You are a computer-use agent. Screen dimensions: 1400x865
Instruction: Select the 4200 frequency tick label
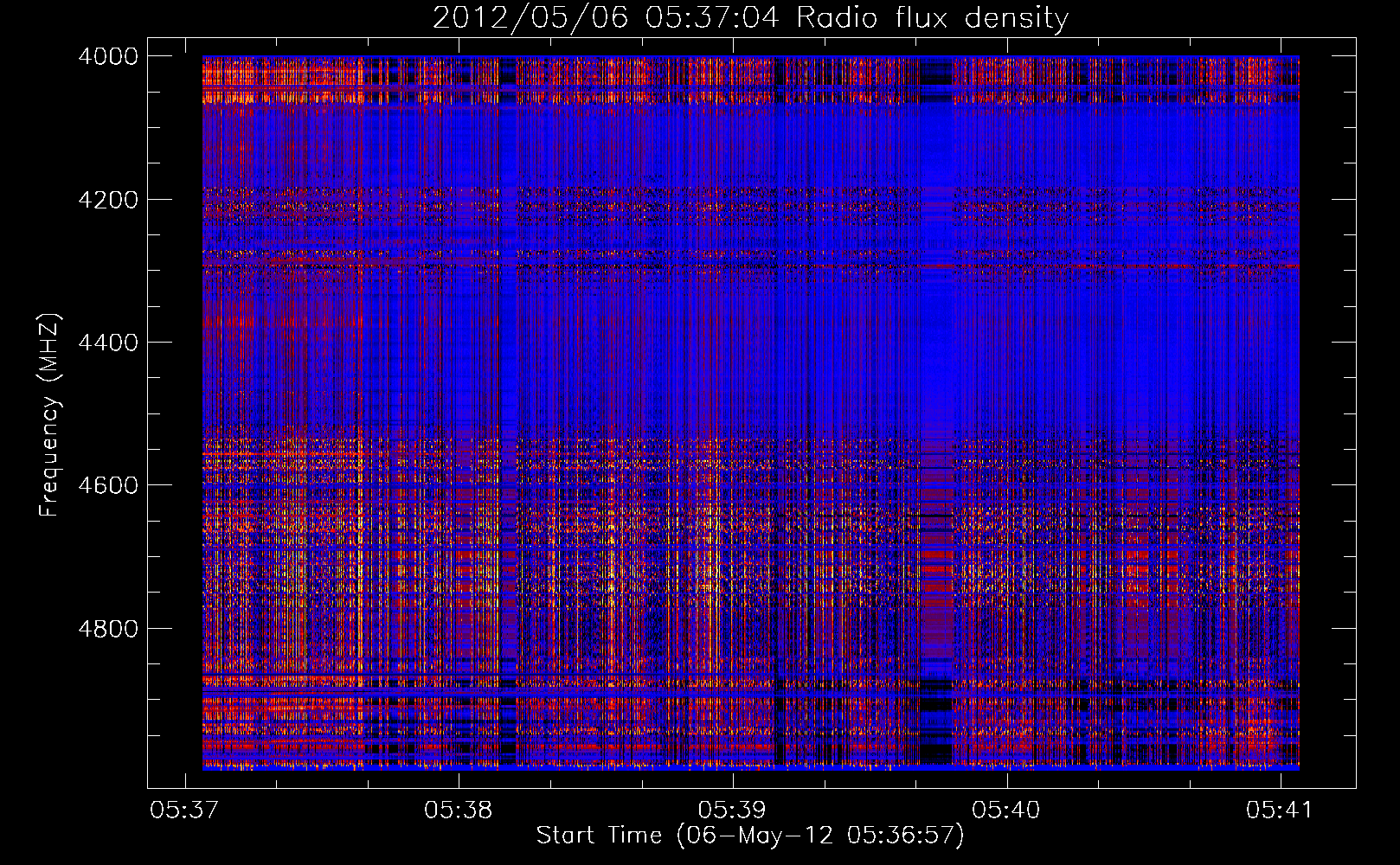(x=108, y=200)
